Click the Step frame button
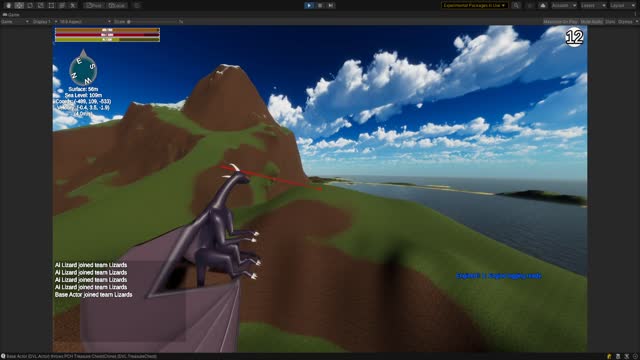Viewport: 640px width, 360px height. 331,5
